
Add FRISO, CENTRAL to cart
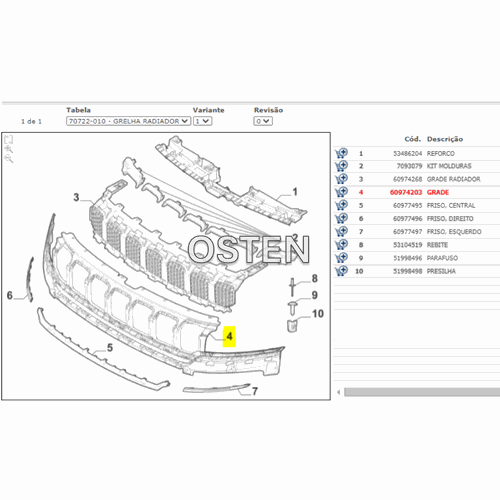pos(341,205)
